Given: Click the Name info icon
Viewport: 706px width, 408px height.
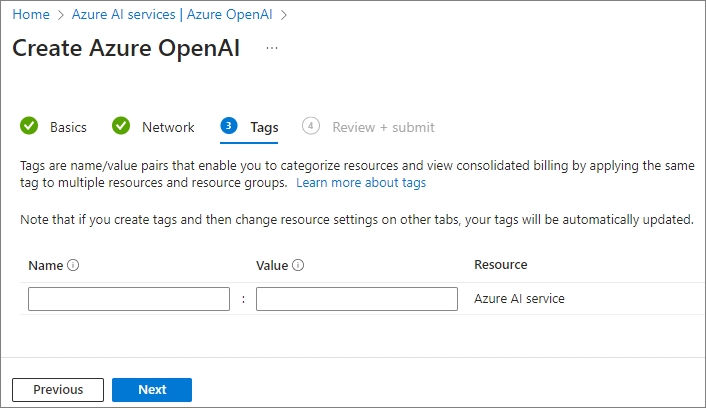Looking at the screenshot, I should pyautogui.click(x=73, y=265).
